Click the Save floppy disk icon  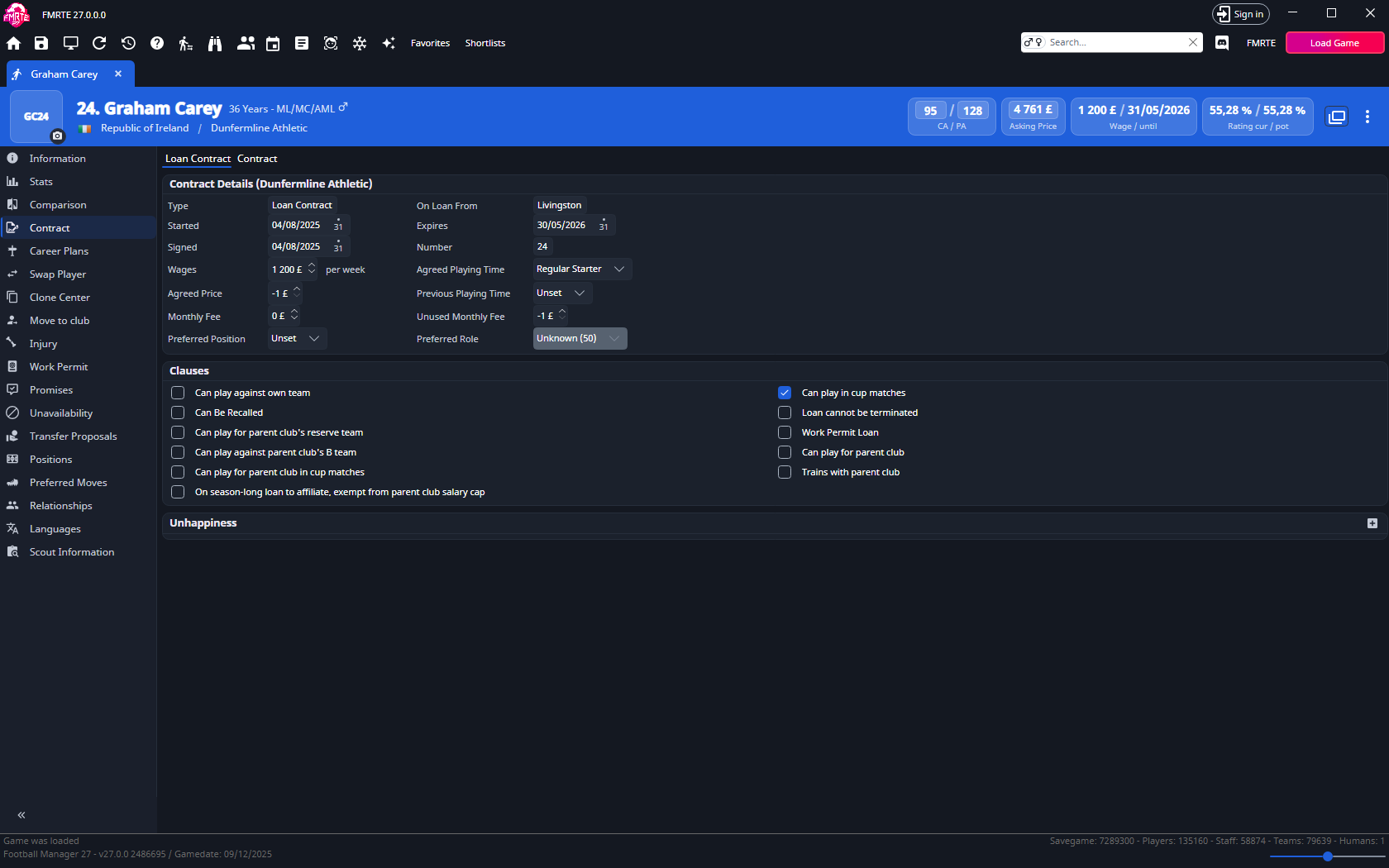(x=41, y=43)
